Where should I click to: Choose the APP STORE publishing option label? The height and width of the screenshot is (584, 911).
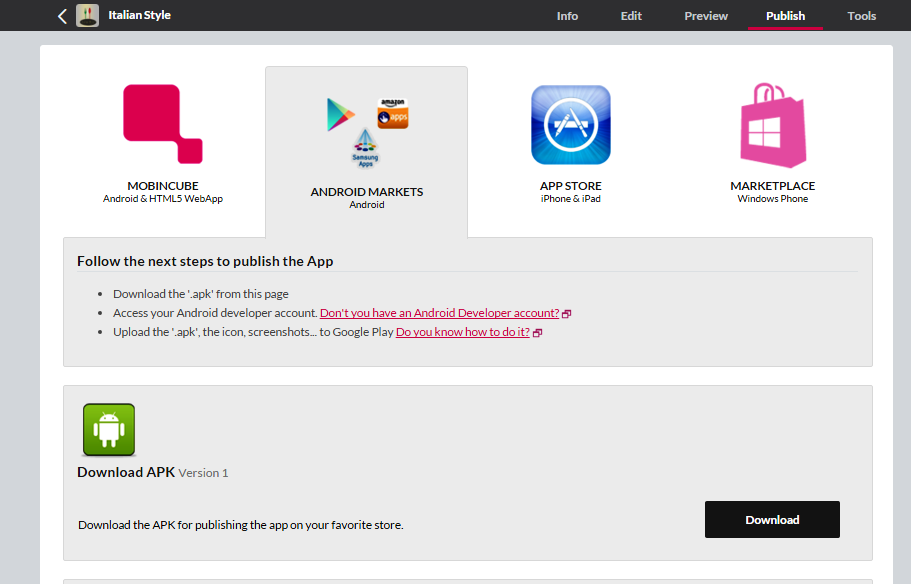[571, 186]
